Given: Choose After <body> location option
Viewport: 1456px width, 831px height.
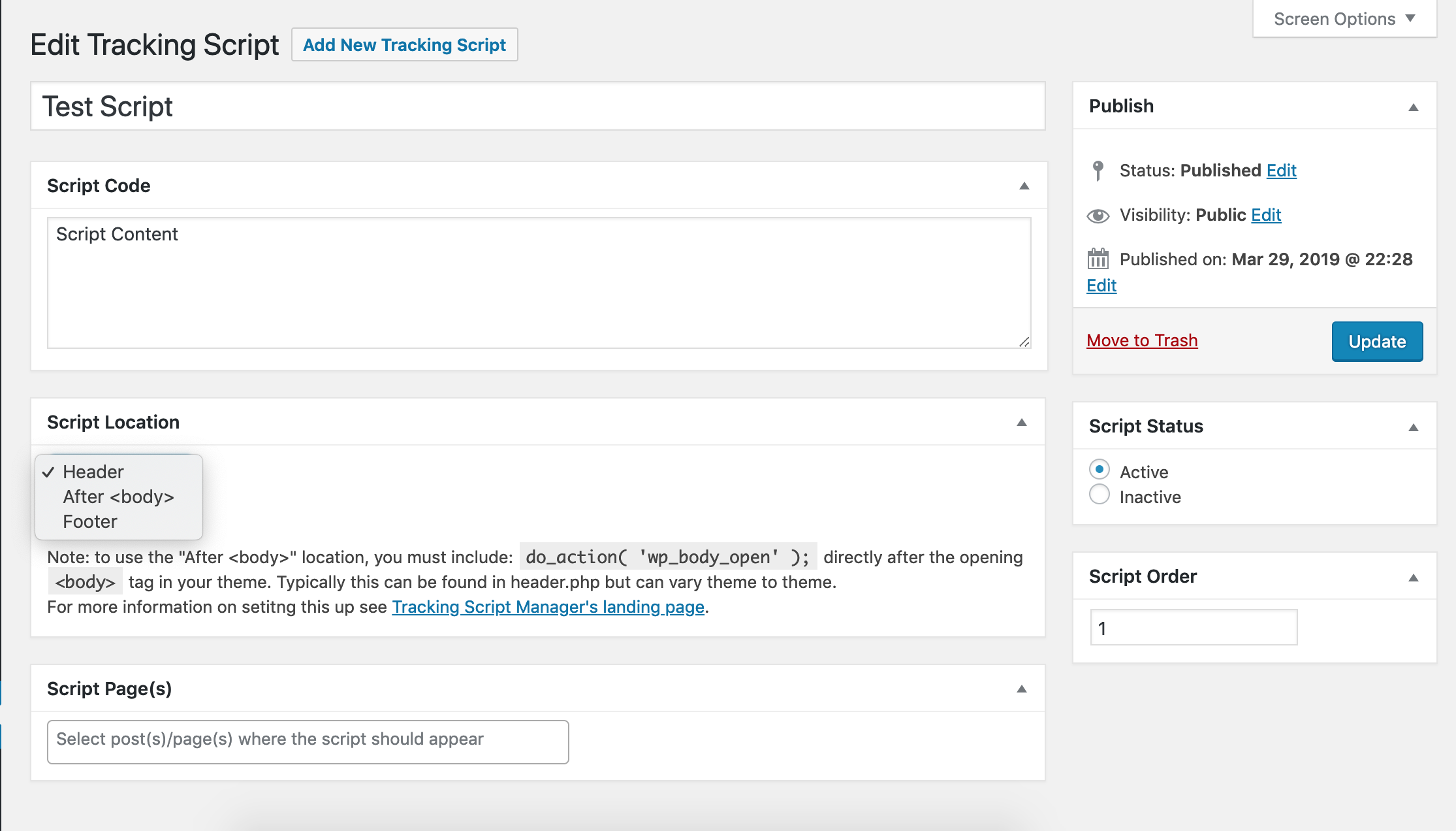Looking at the screenshot, I should (119, 497).
